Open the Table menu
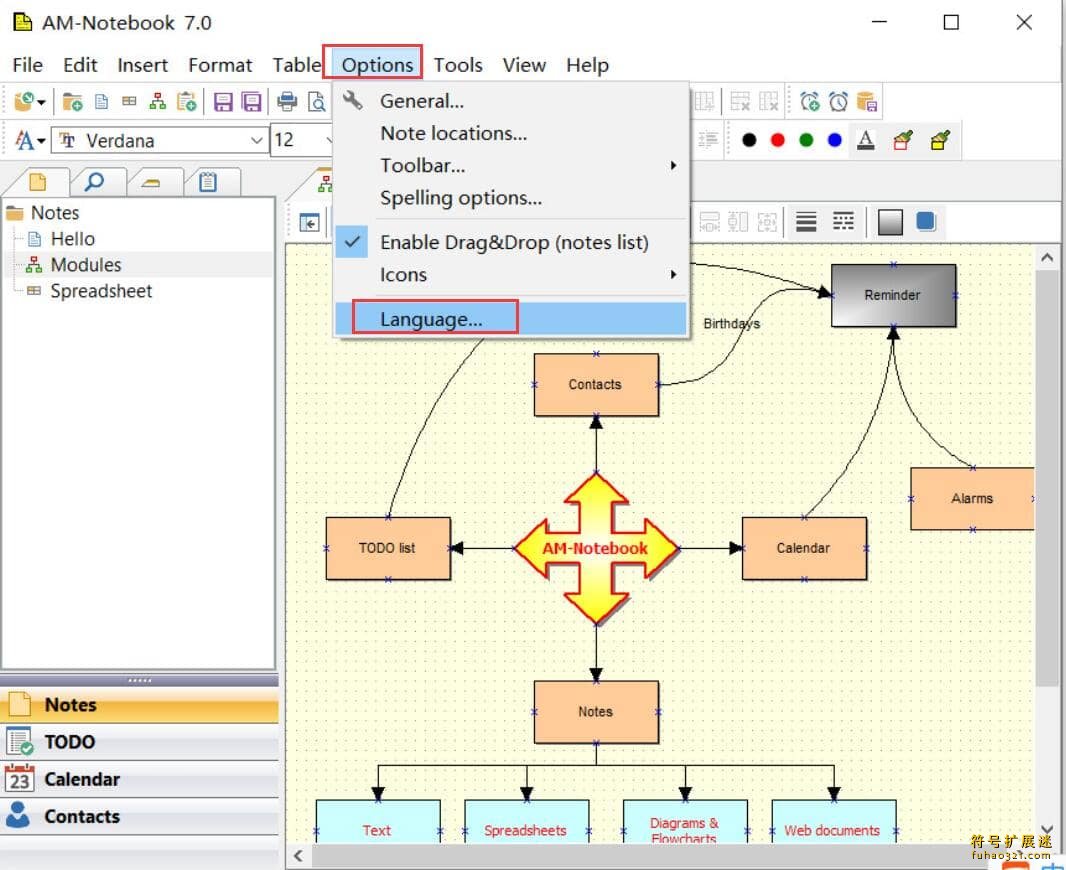This screenshot has height=870, width=1066. click(297, 65)
